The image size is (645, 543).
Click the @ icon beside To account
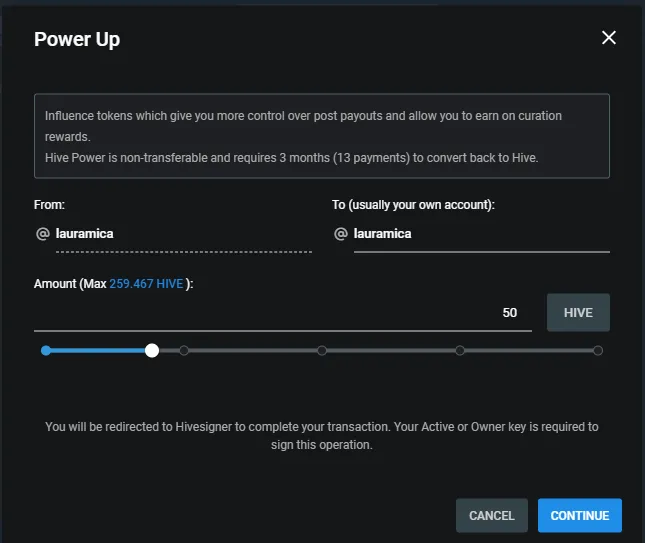341,234
